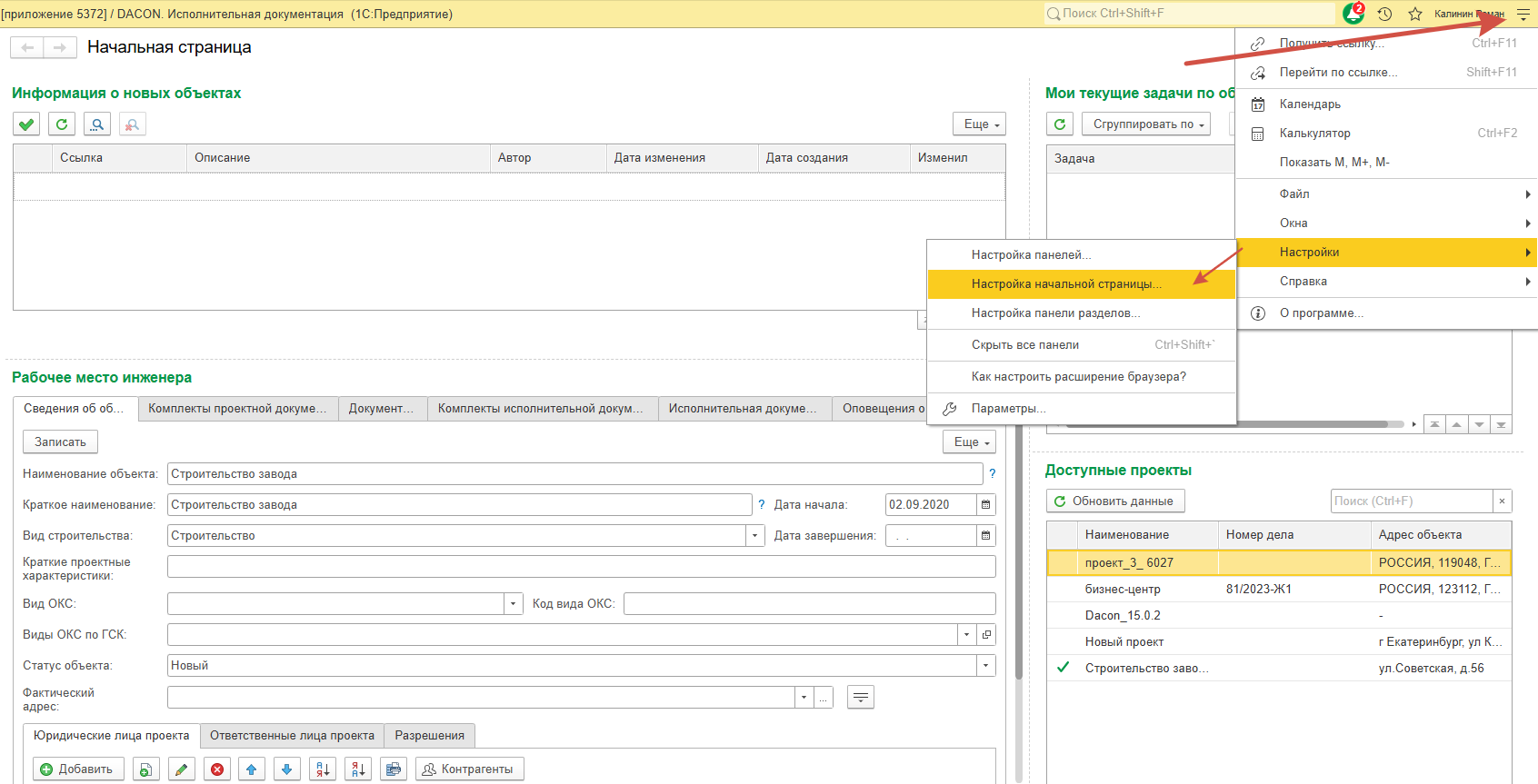
Task: Click the Обновить данные button
Action: [1114, 501]
